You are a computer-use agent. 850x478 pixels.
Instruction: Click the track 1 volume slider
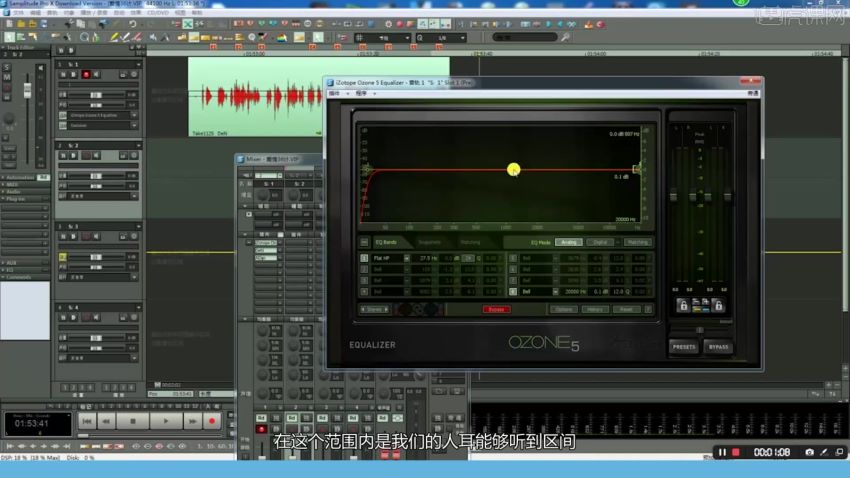click(x=95, y=95)
